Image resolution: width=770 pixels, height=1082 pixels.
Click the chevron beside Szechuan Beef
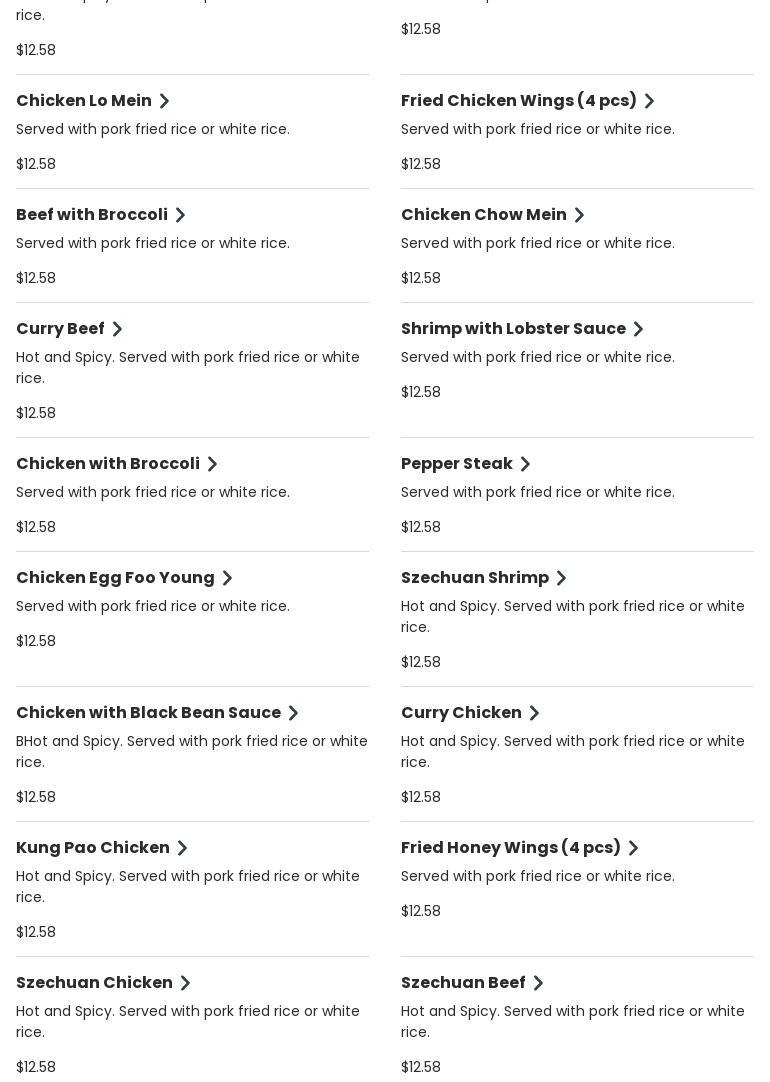click(539, 983)
